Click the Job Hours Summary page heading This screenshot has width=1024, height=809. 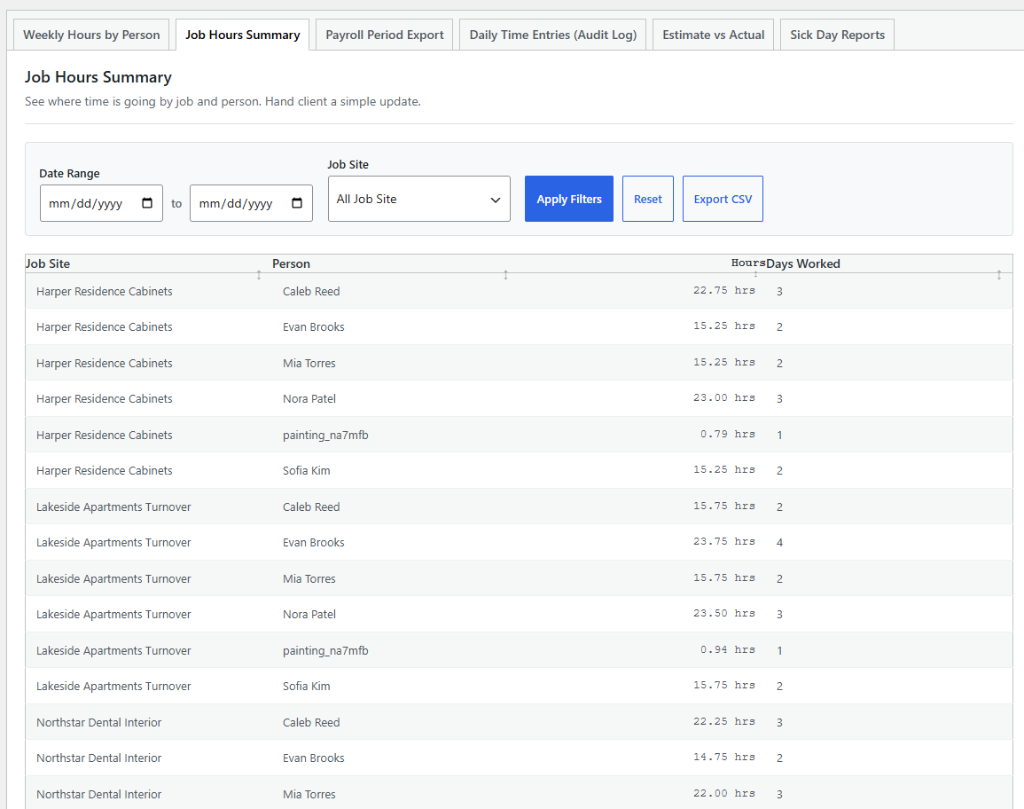pos(98,77)
